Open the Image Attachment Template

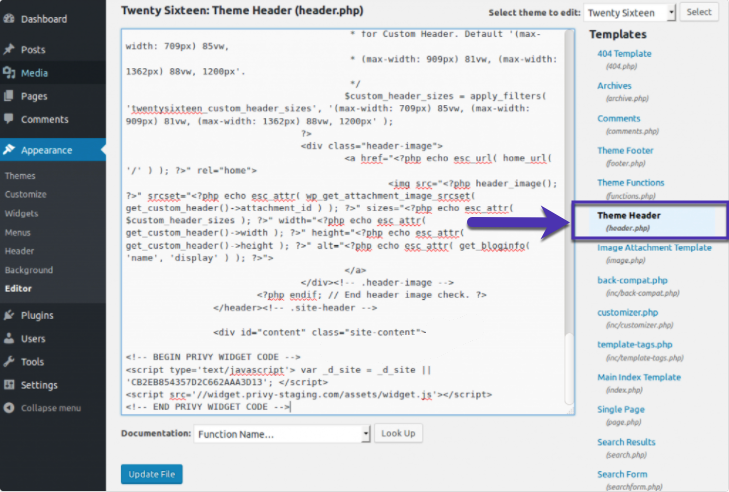654,247
